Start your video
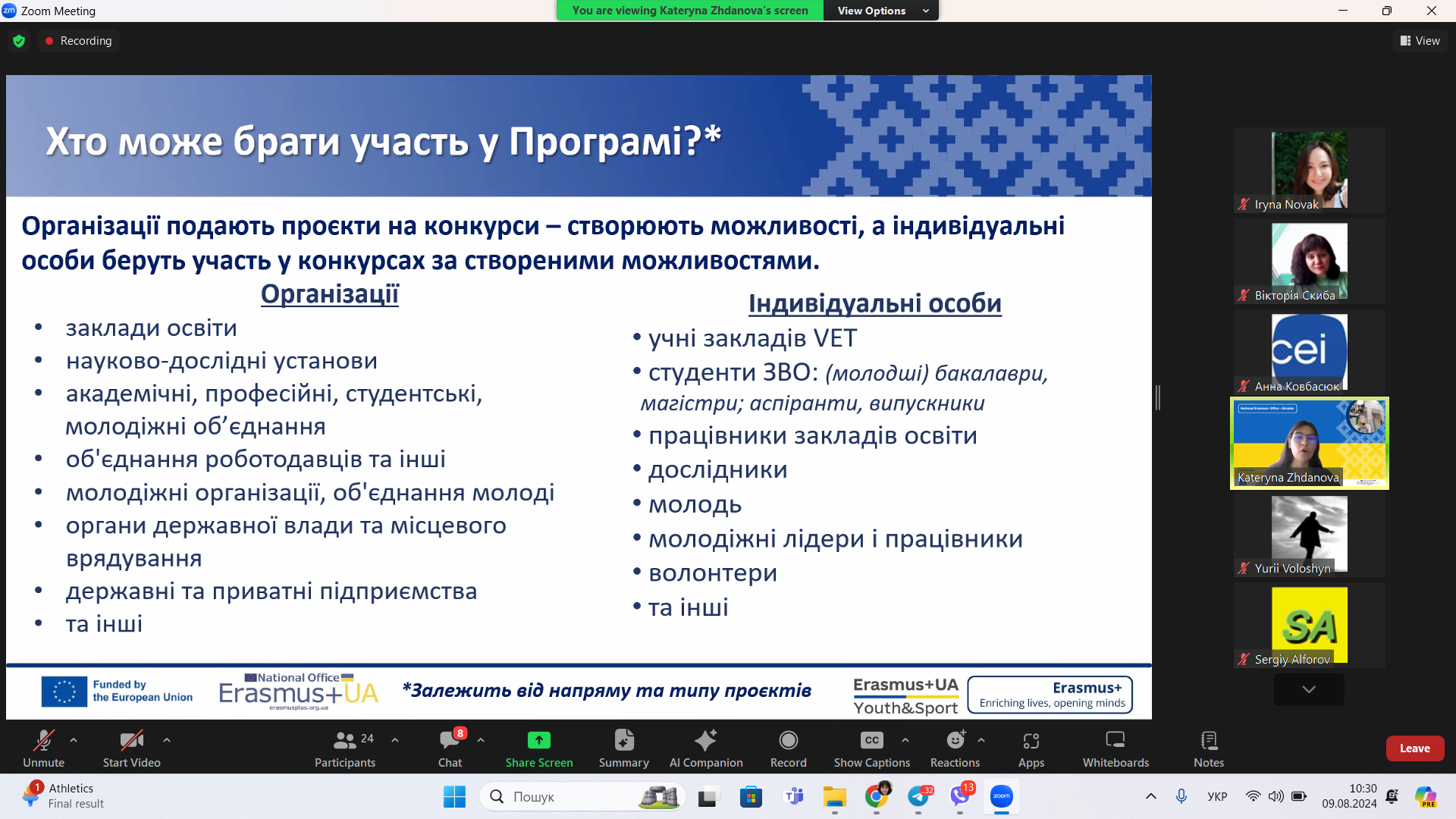 click(130, 748)
